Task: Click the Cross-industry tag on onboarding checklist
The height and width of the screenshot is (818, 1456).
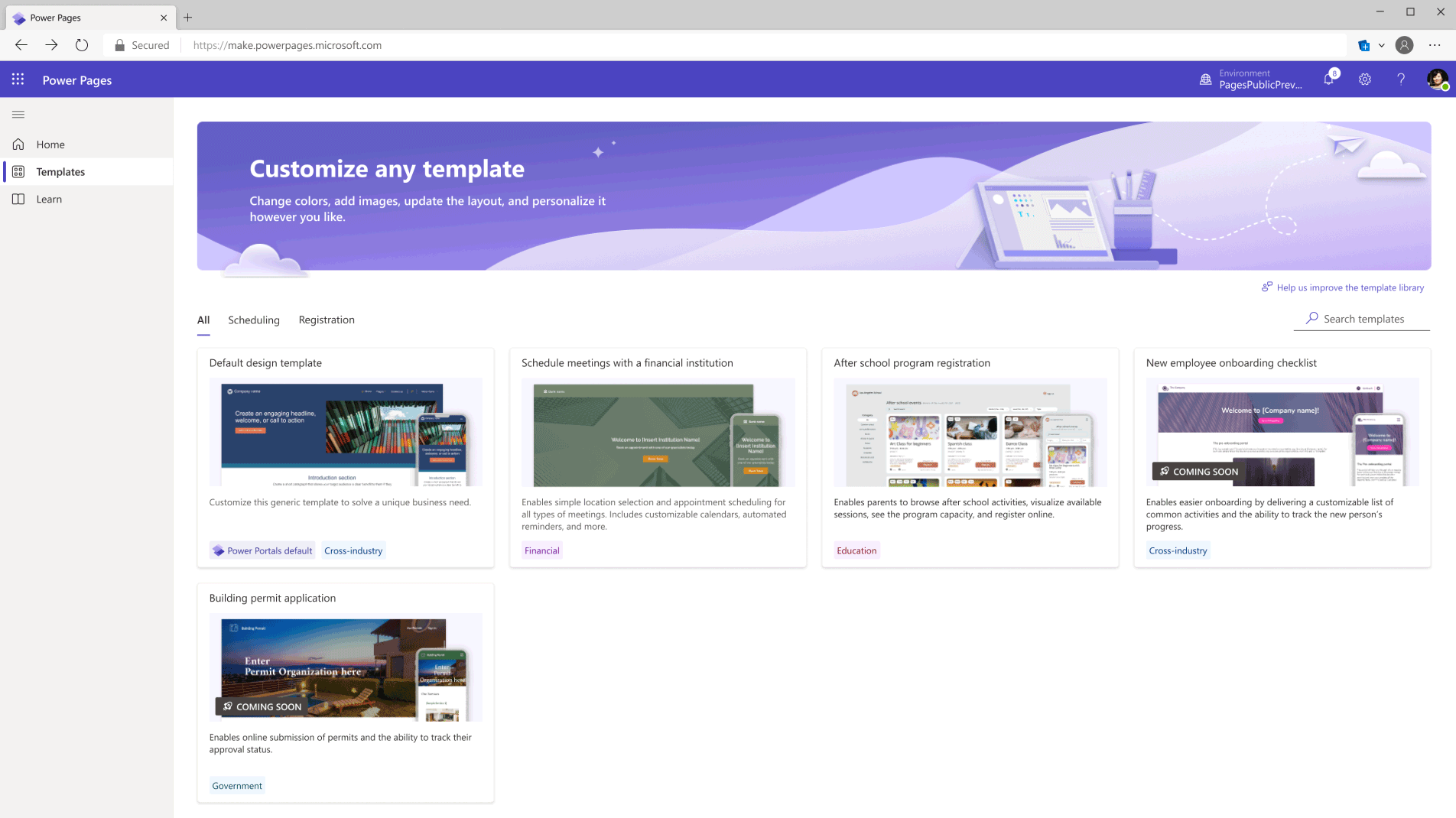Action: pyautogui.click(x=1178, y=550)
